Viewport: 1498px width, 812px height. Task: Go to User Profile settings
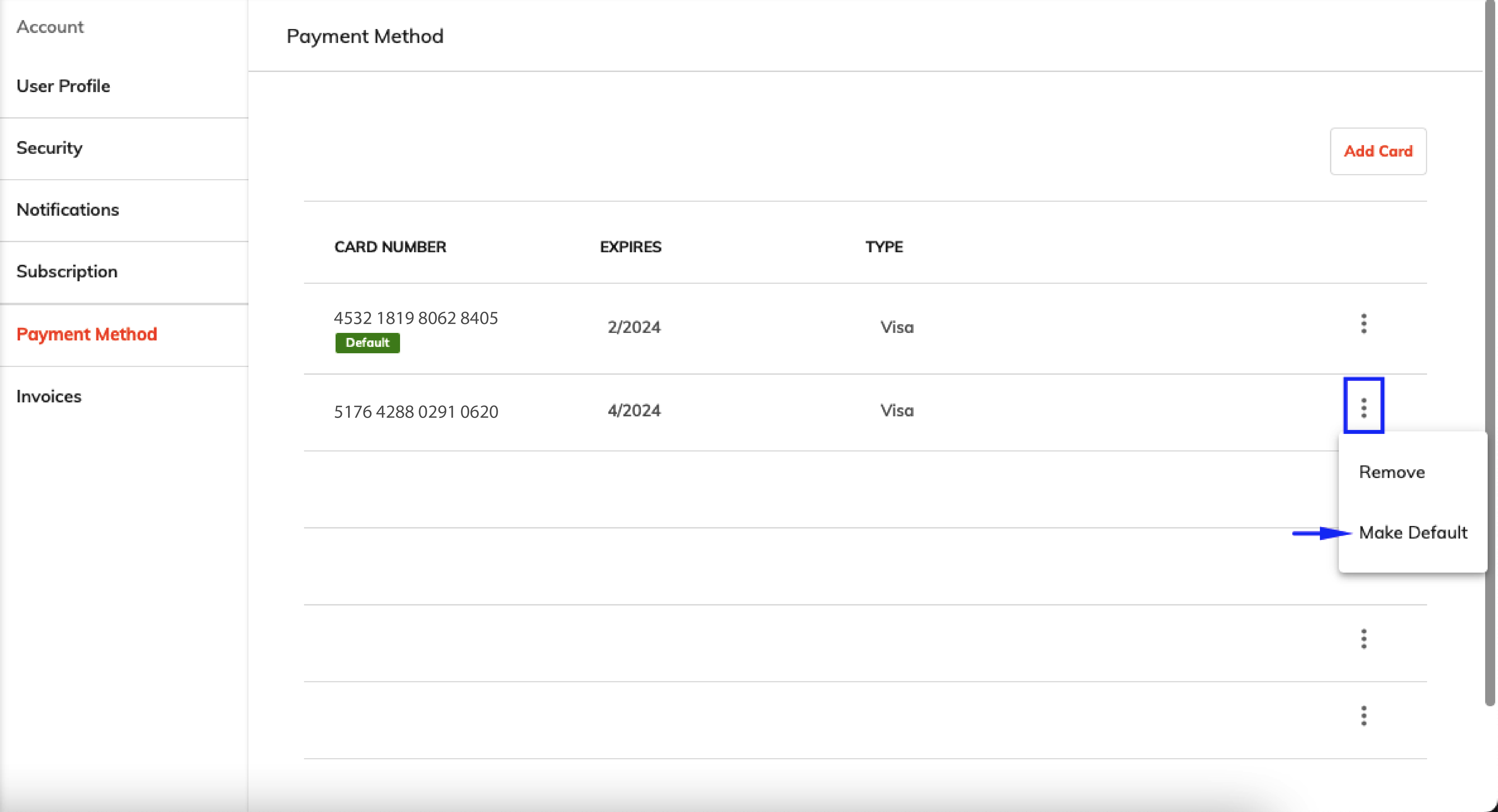click(x=63, y=86)
